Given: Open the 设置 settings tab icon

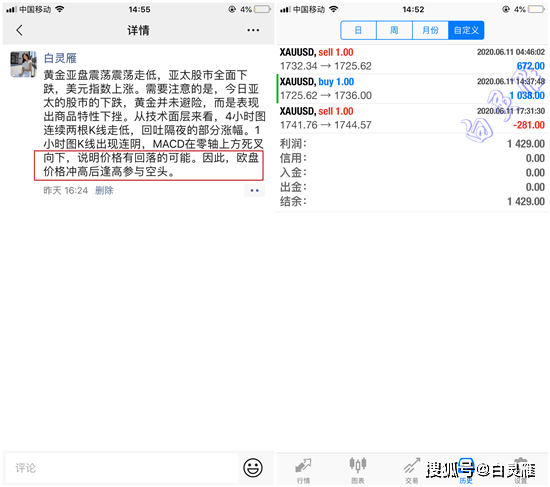Looking at the screenshot, I should point(521,470).
